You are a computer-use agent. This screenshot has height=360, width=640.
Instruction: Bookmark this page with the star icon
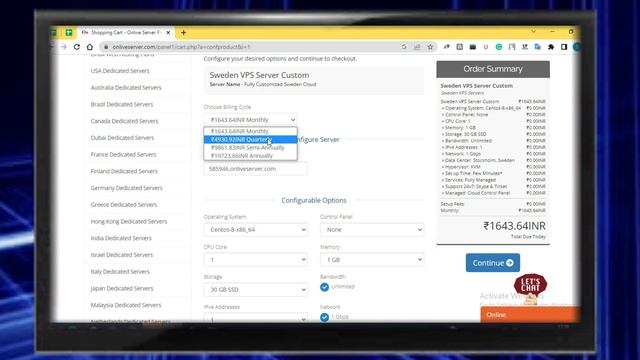pyautogui.click(x=430, y=47)
